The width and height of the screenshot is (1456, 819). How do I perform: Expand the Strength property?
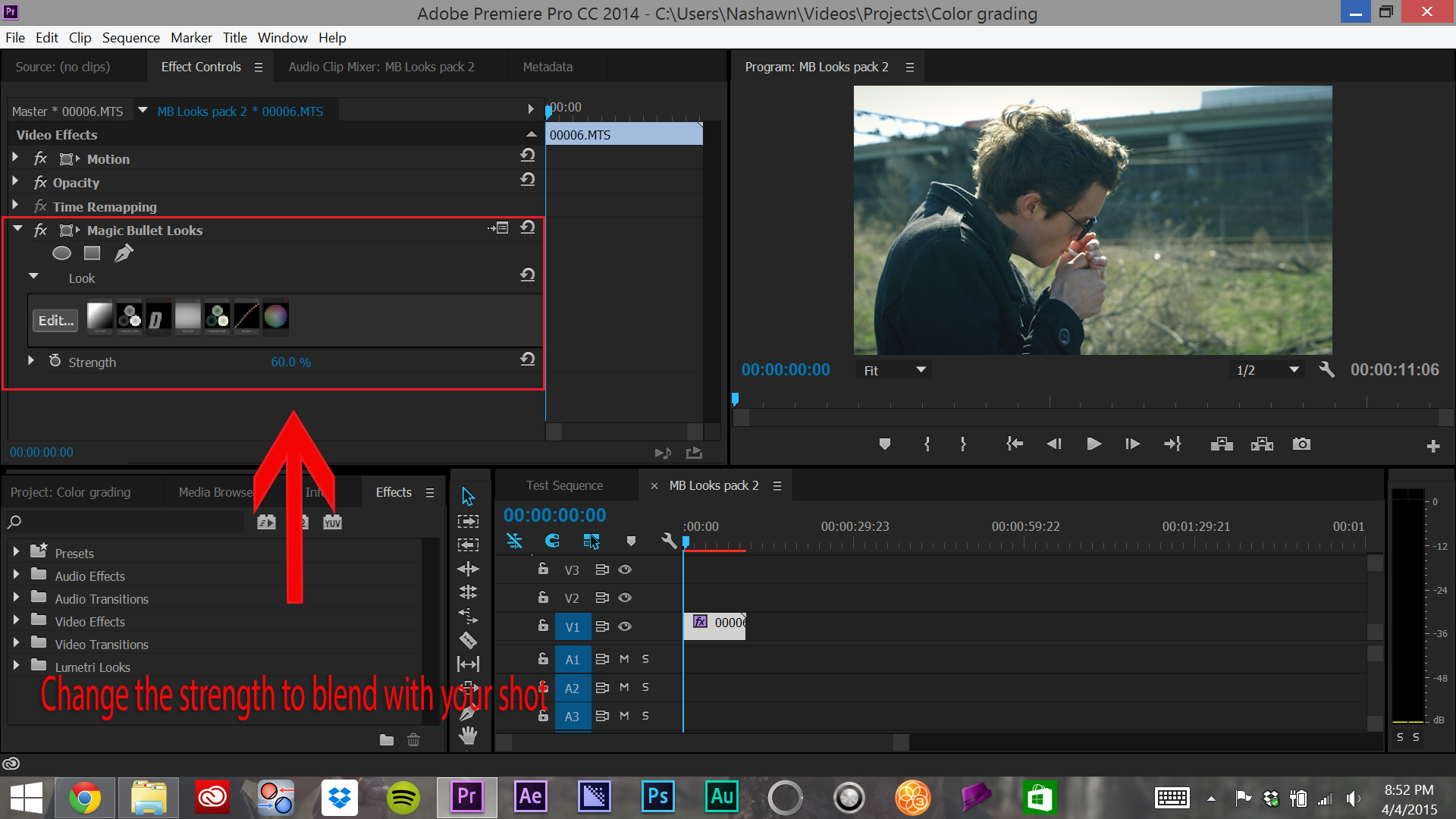(31, 361)
